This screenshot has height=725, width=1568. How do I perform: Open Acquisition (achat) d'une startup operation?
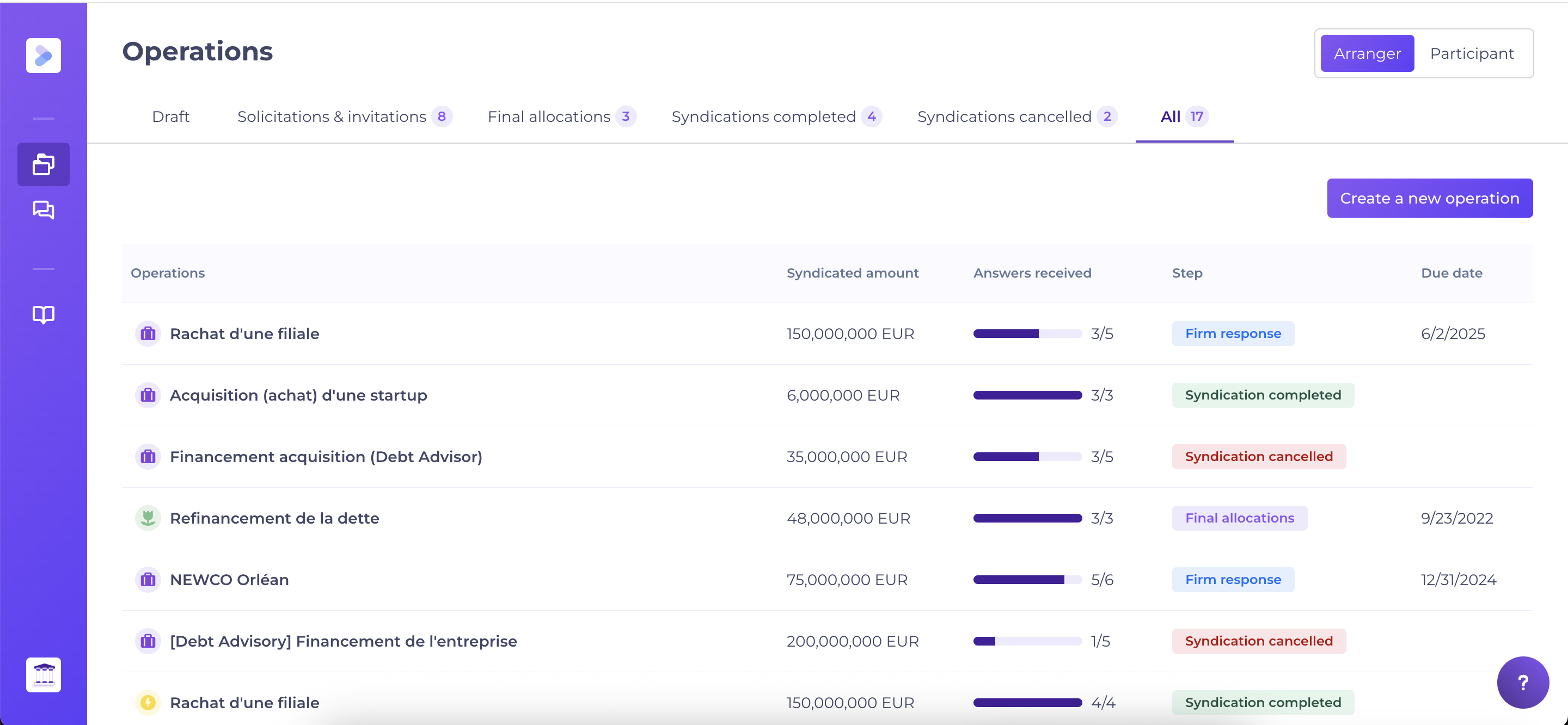coord(298,395)
